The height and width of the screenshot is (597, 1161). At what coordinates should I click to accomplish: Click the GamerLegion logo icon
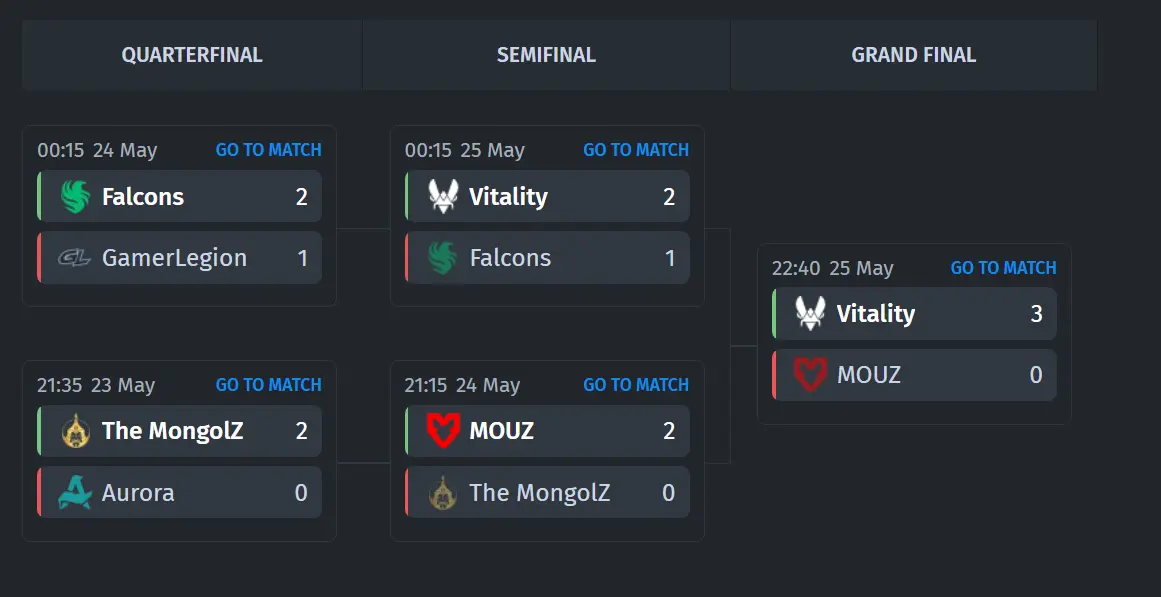click(x=75, y=258)
